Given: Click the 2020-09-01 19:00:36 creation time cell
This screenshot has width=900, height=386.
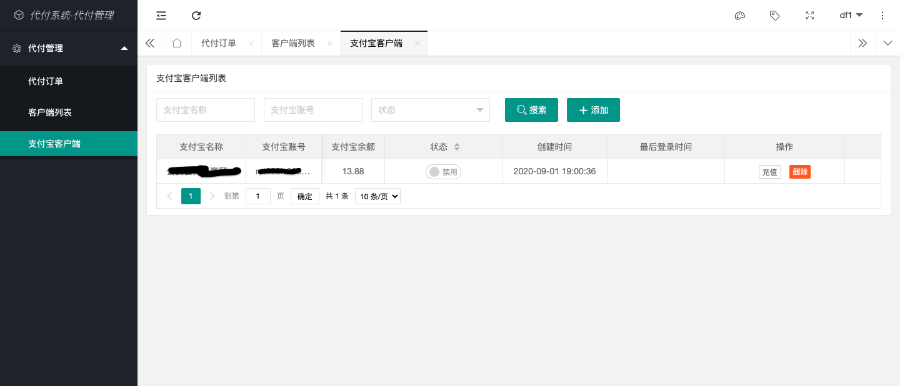Looking at the screenshot, I should (x=554, y=171).
